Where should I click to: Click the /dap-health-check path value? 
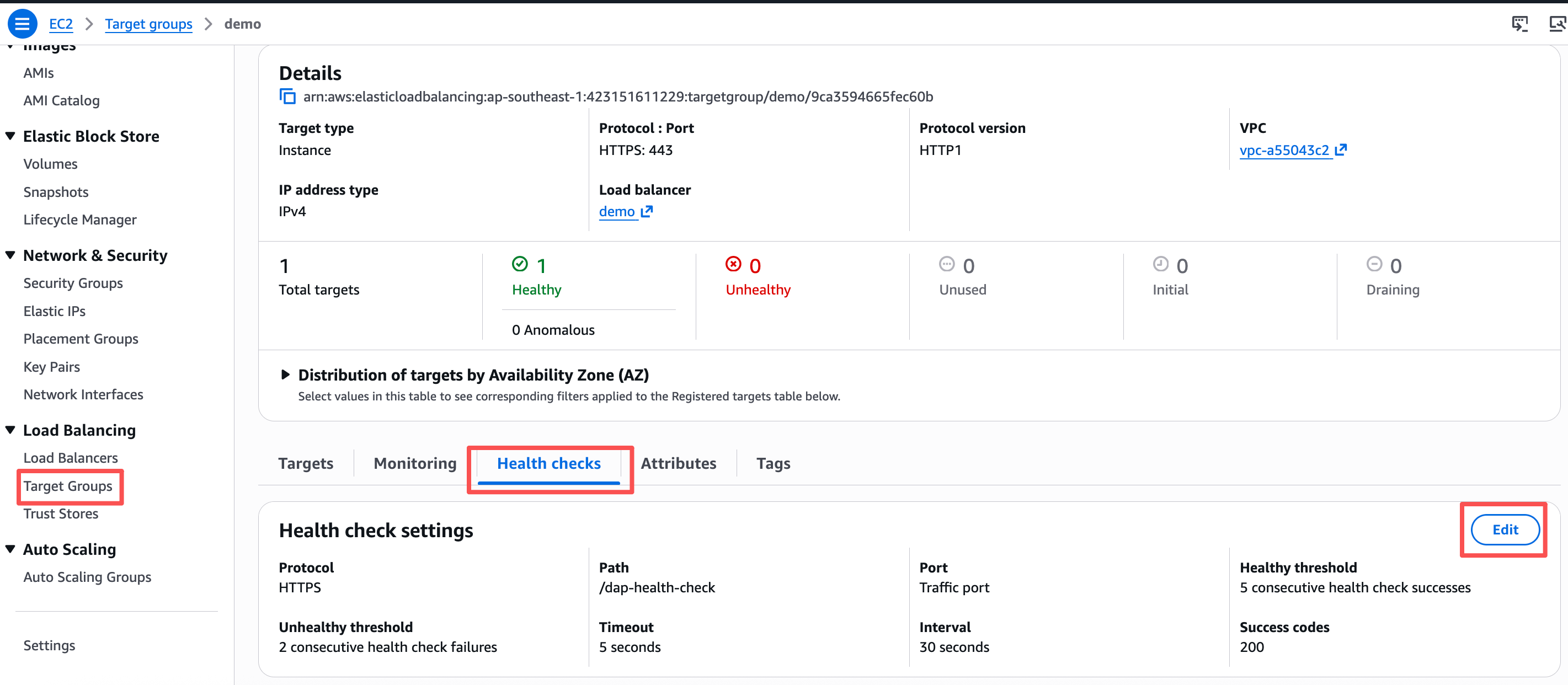tap(657, 587)
